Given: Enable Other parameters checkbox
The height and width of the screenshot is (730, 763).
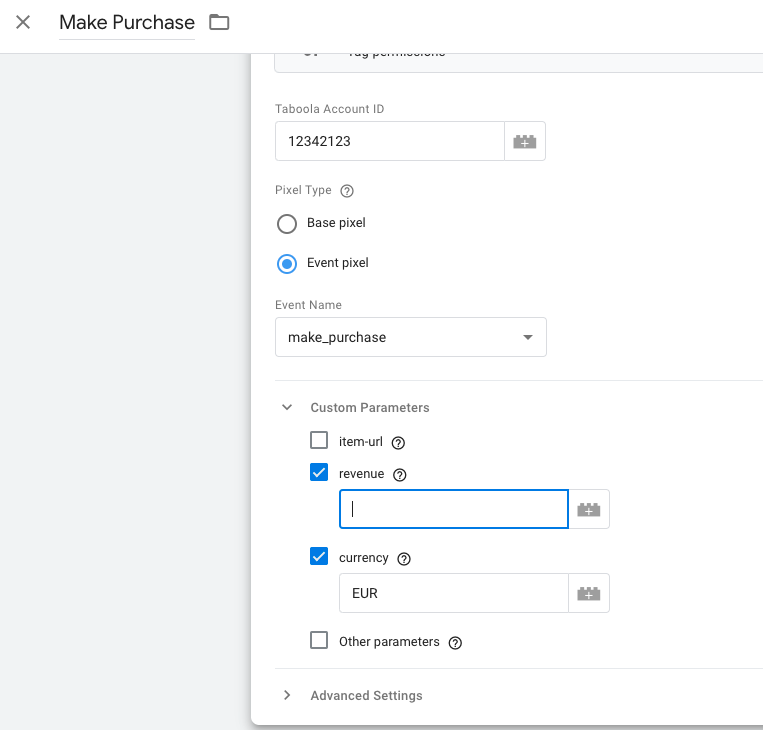Looking at the screenshot, I should click(319, 640).
